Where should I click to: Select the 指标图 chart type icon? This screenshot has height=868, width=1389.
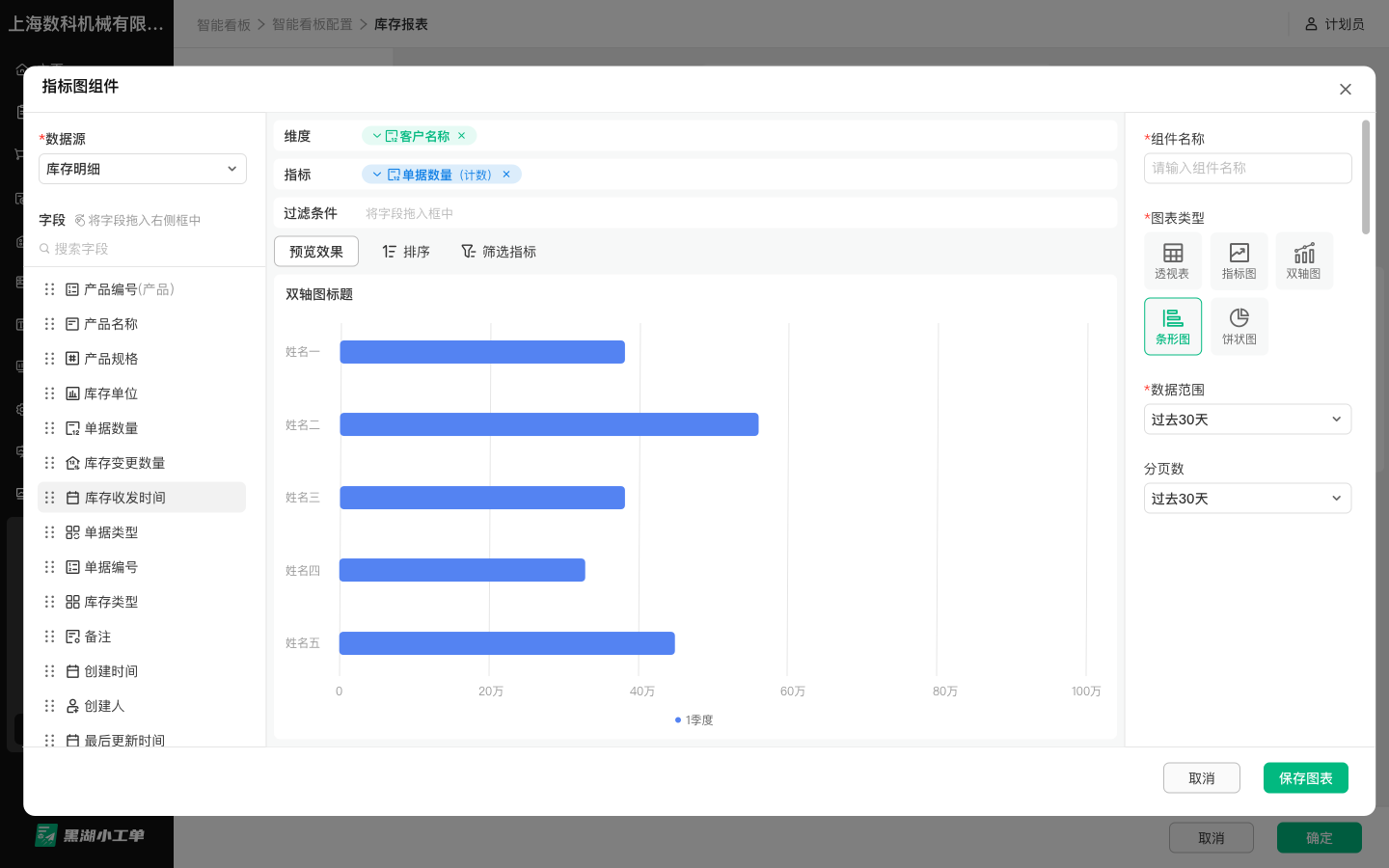coord(1239,260)
